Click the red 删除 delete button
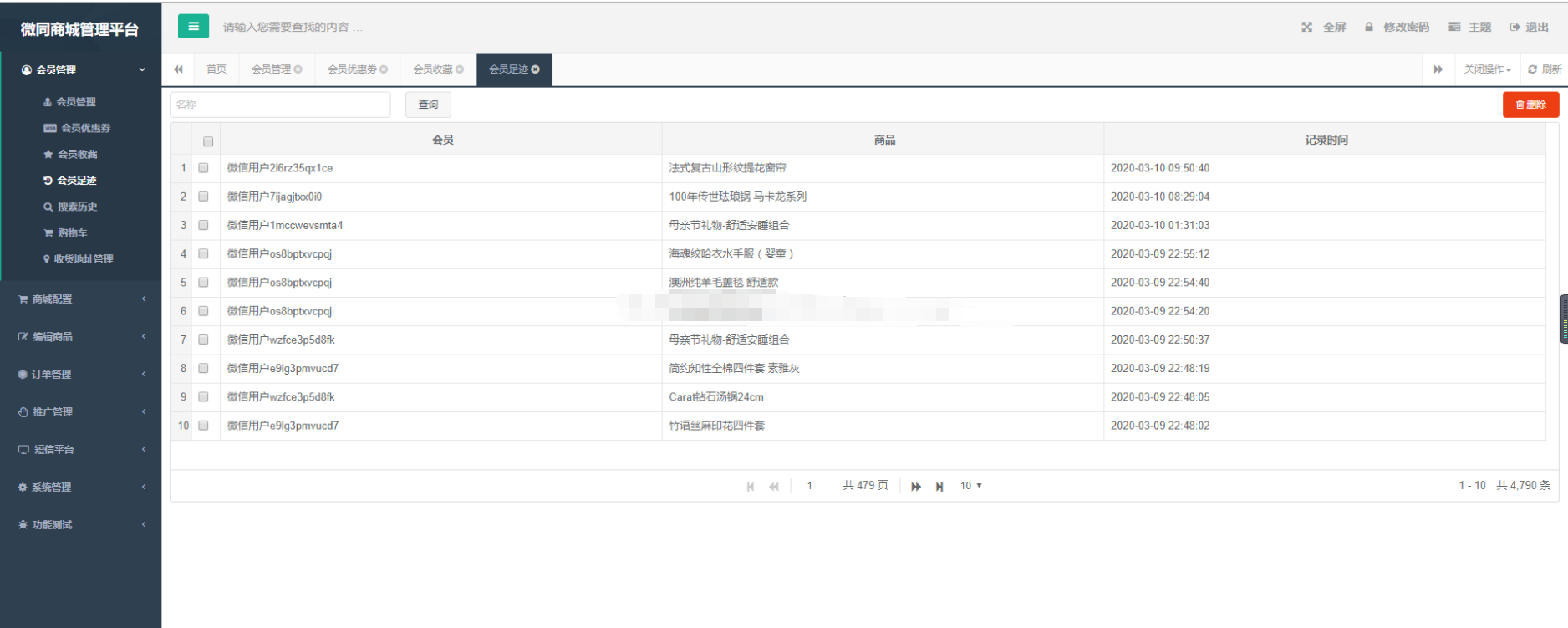The image size is (1568, 628). tap(1530, 105)
